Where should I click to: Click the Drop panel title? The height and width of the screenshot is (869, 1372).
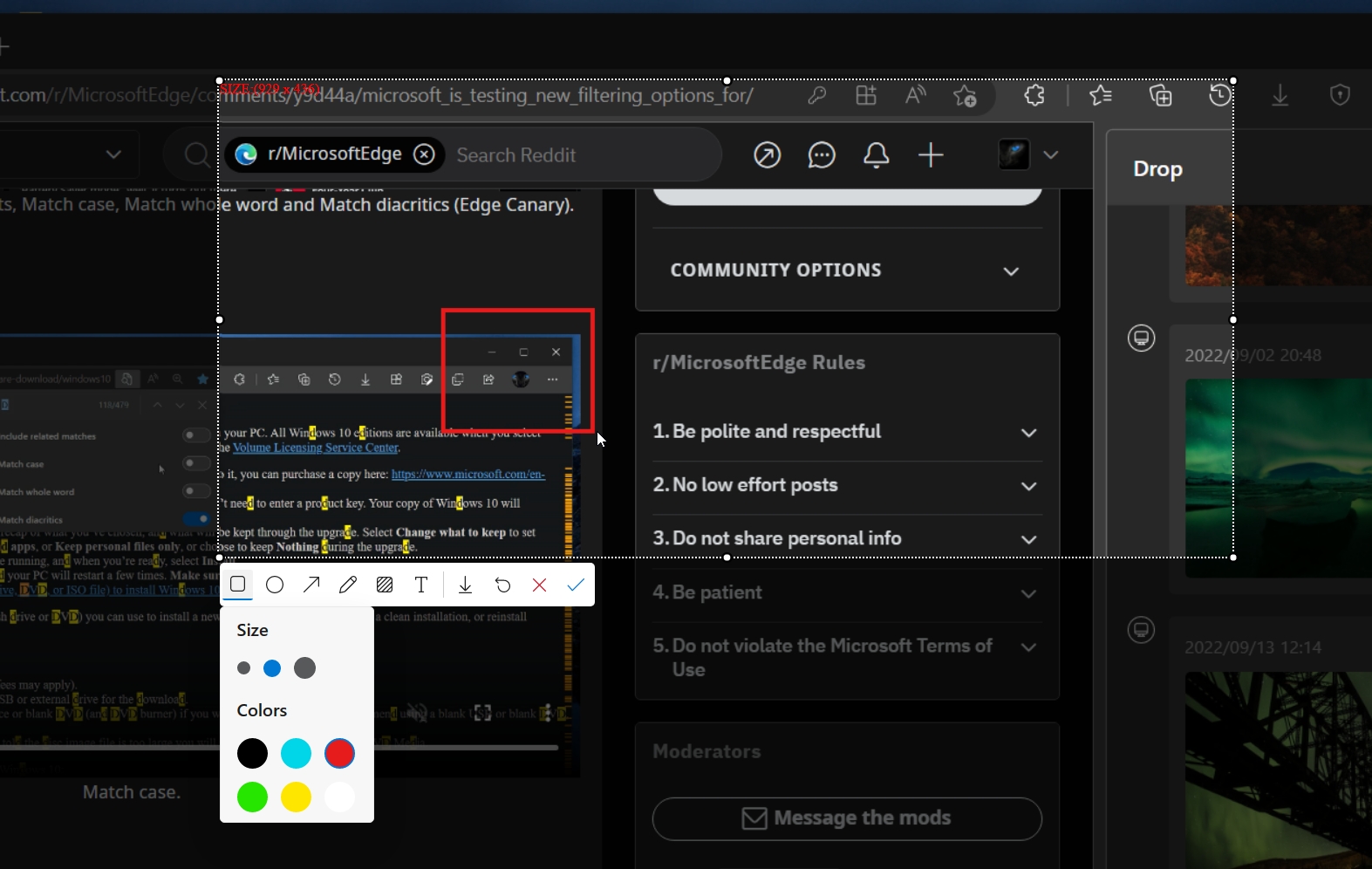tap(1158, 169)
